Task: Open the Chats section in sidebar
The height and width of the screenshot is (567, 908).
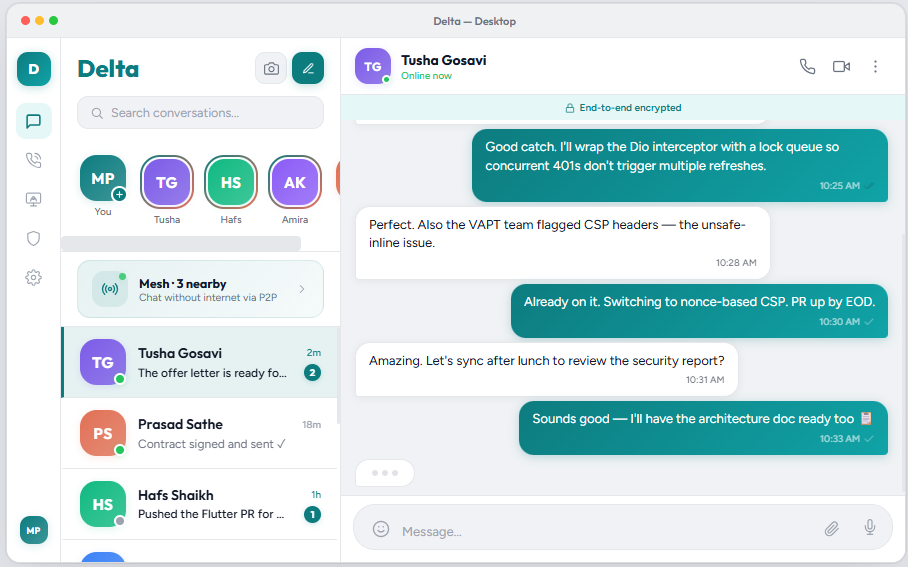Action: 34,121
